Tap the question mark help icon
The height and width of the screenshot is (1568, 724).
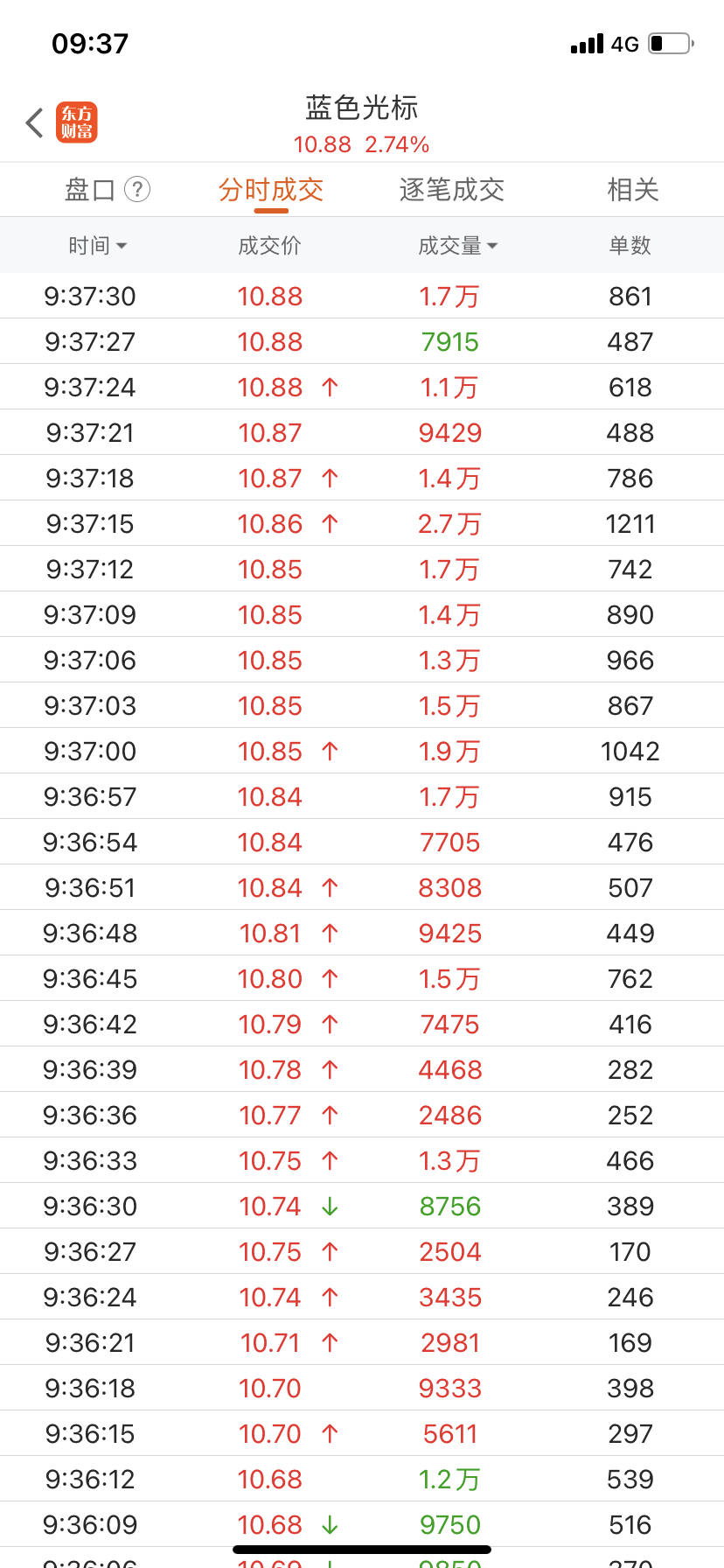point(137,189)
